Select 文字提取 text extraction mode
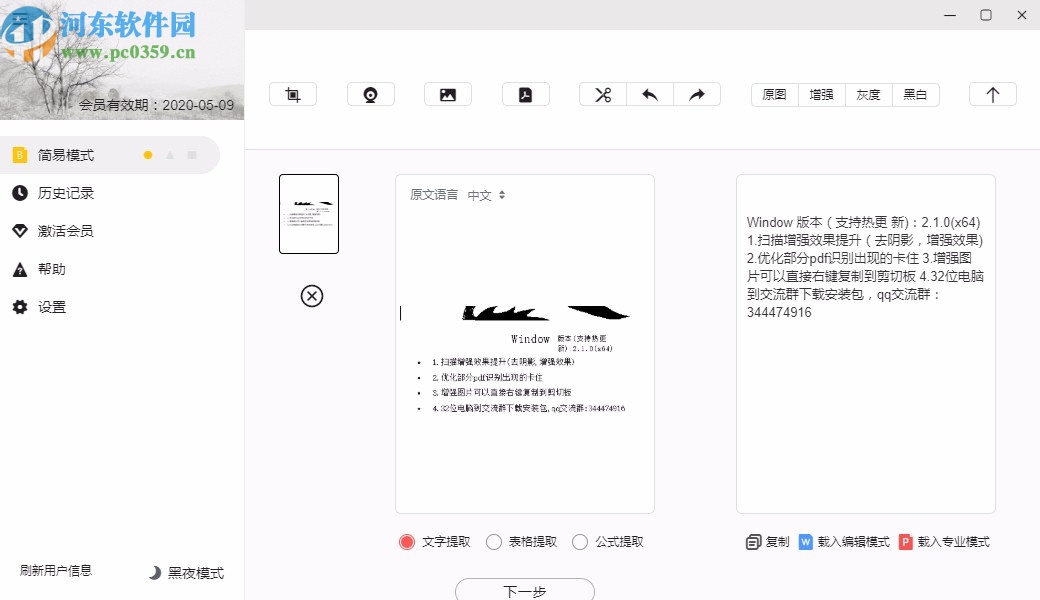 407,541
